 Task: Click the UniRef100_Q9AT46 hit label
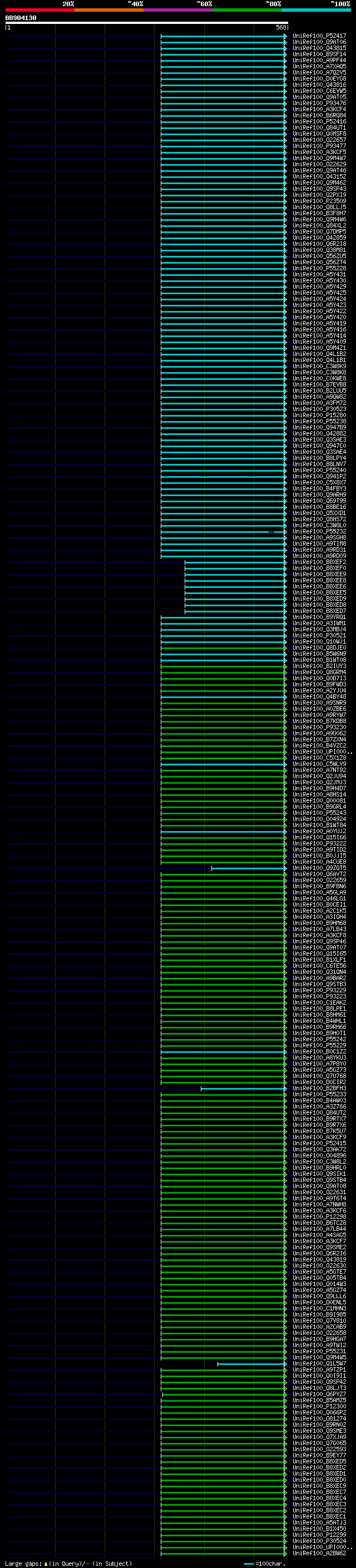[x=319, y=170]
